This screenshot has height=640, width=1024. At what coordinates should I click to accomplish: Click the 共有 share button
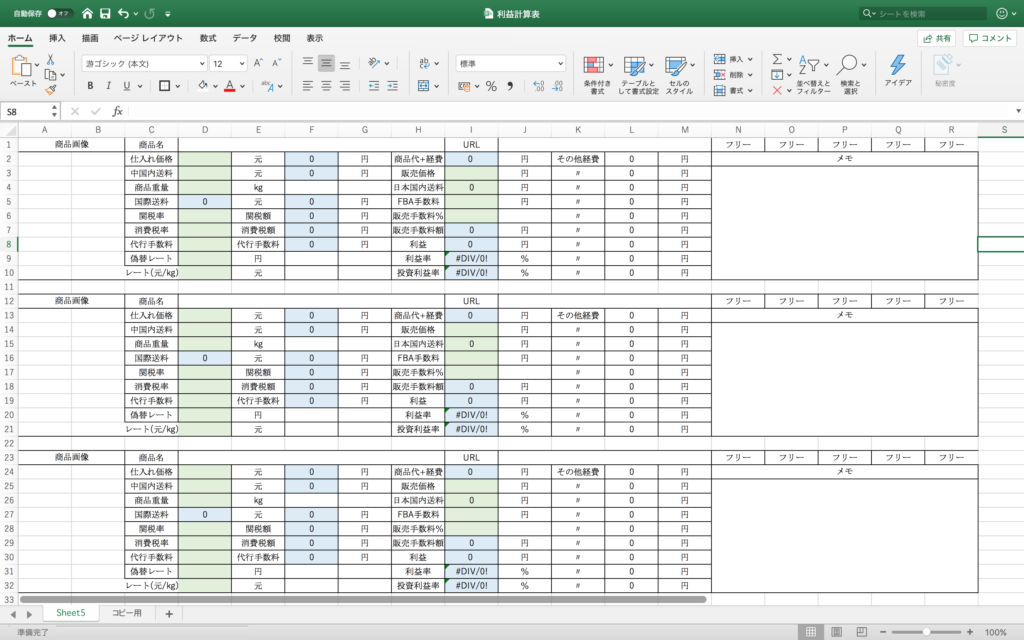pyautogui.click(x=937, y=38)
